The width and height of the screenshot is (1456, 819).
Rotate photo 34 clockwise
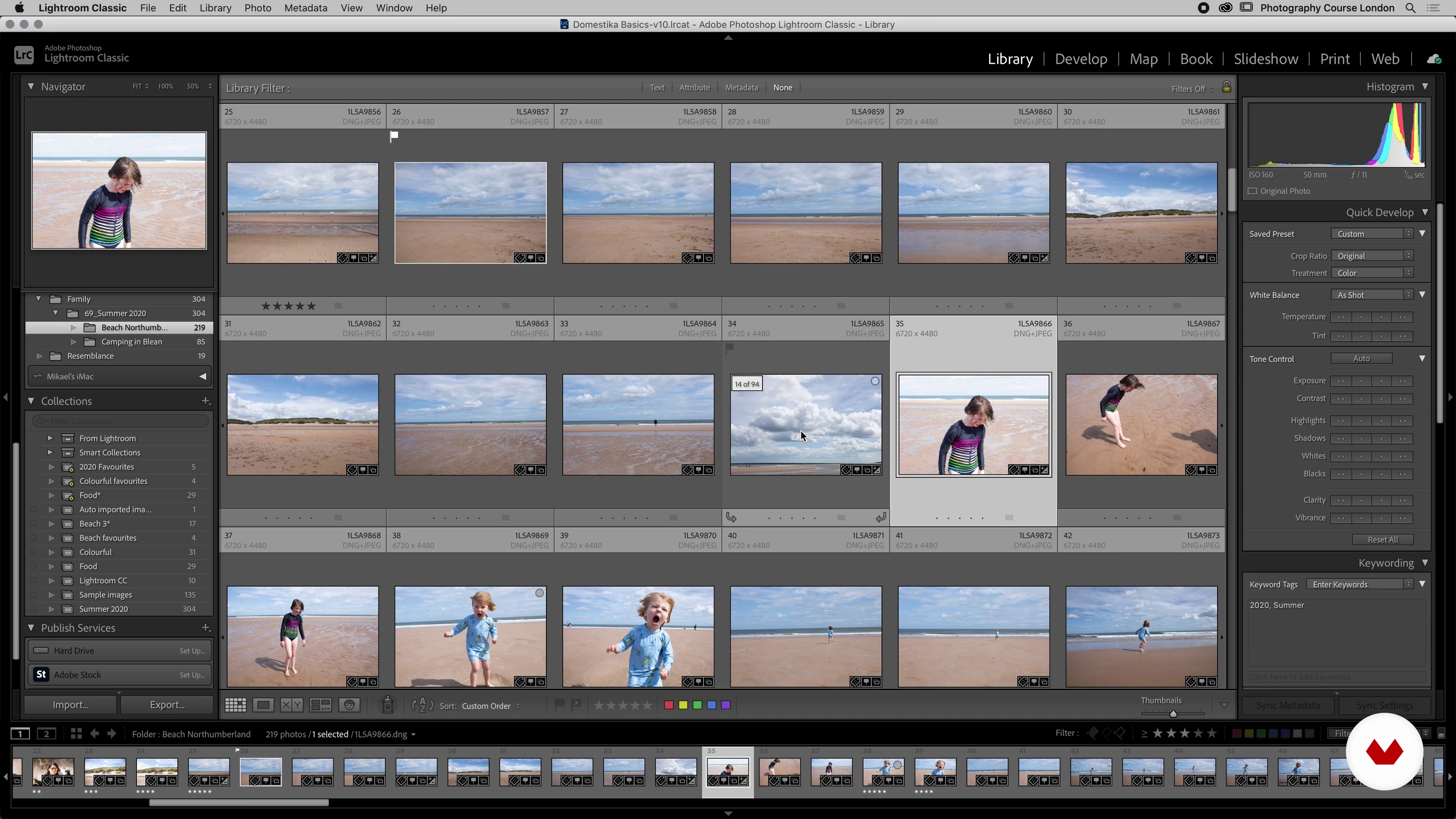880,517
